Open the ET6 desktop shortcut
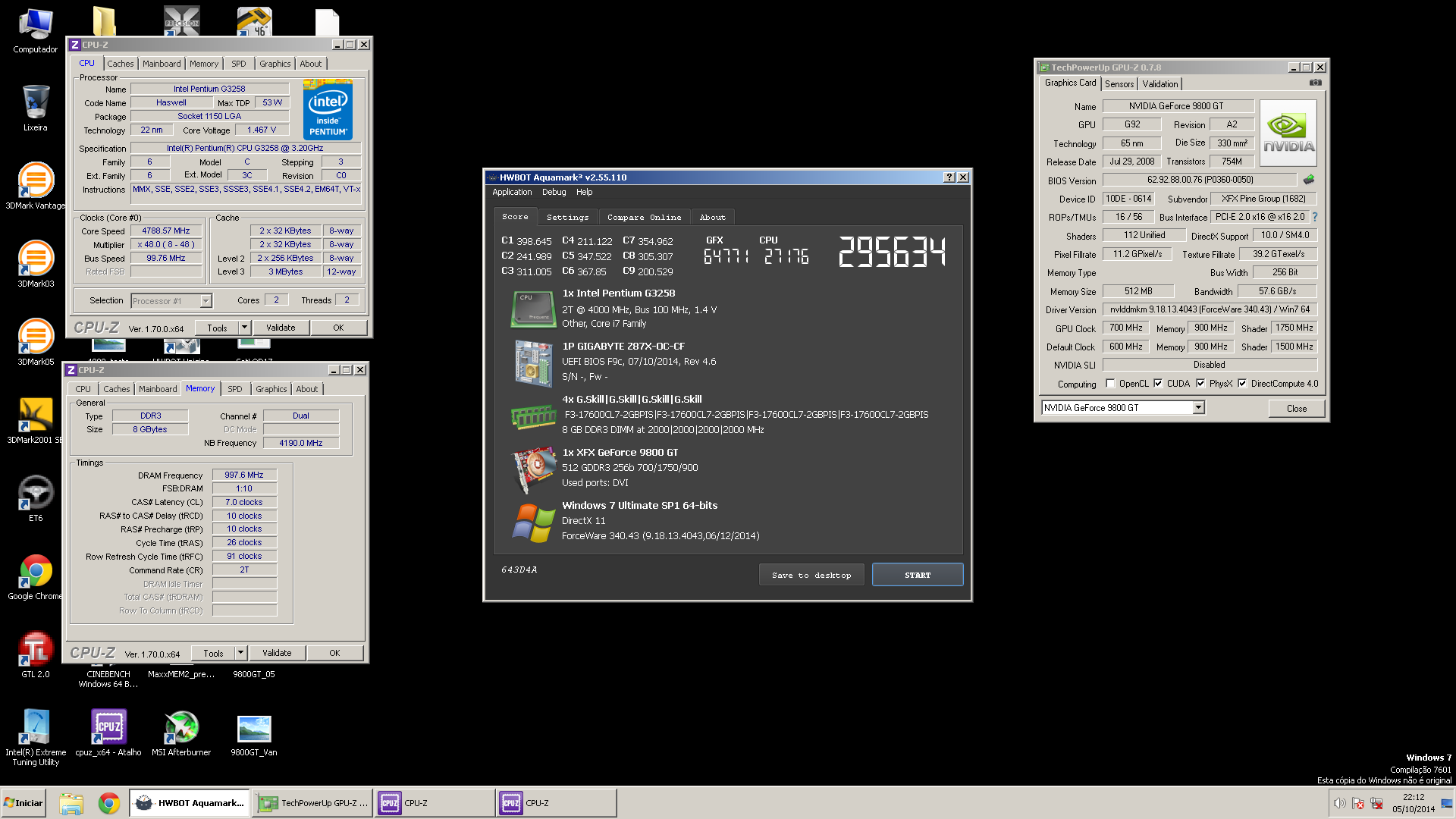This screenshot has width=1456, height=819. [x=35, y=498]
